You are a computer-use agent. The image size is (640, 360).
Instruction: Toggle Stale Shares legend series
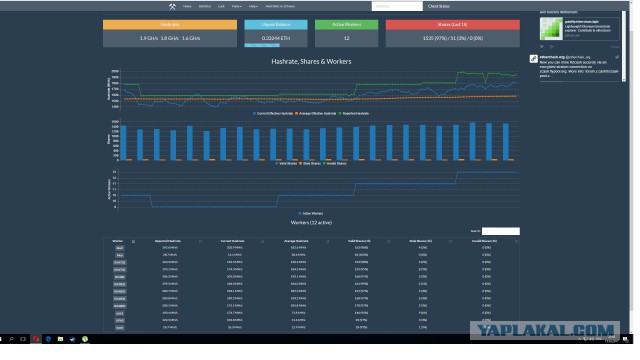[310, 163]
